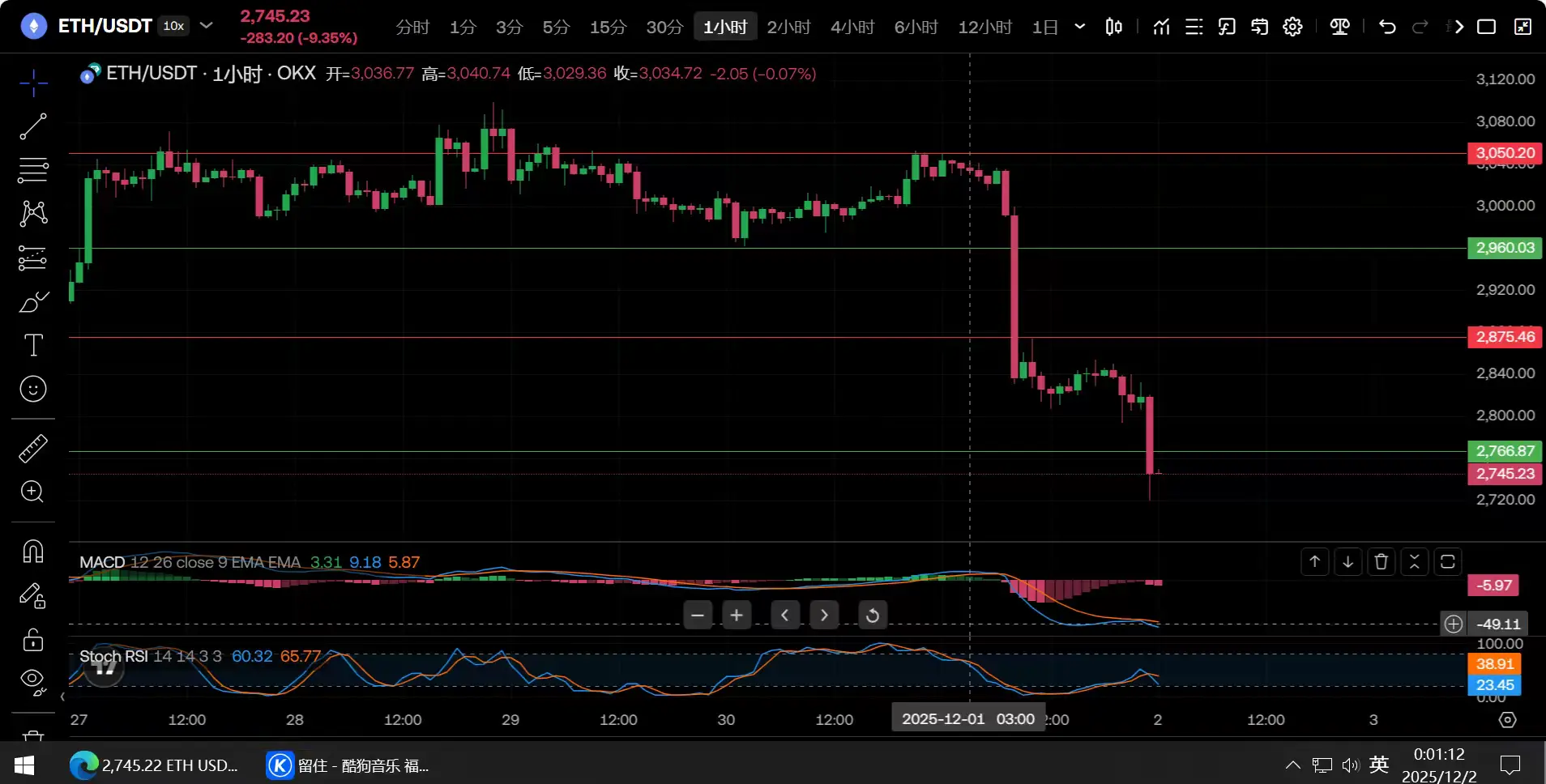Open the Windows Start menu
1546x784 pixels.
24,765
